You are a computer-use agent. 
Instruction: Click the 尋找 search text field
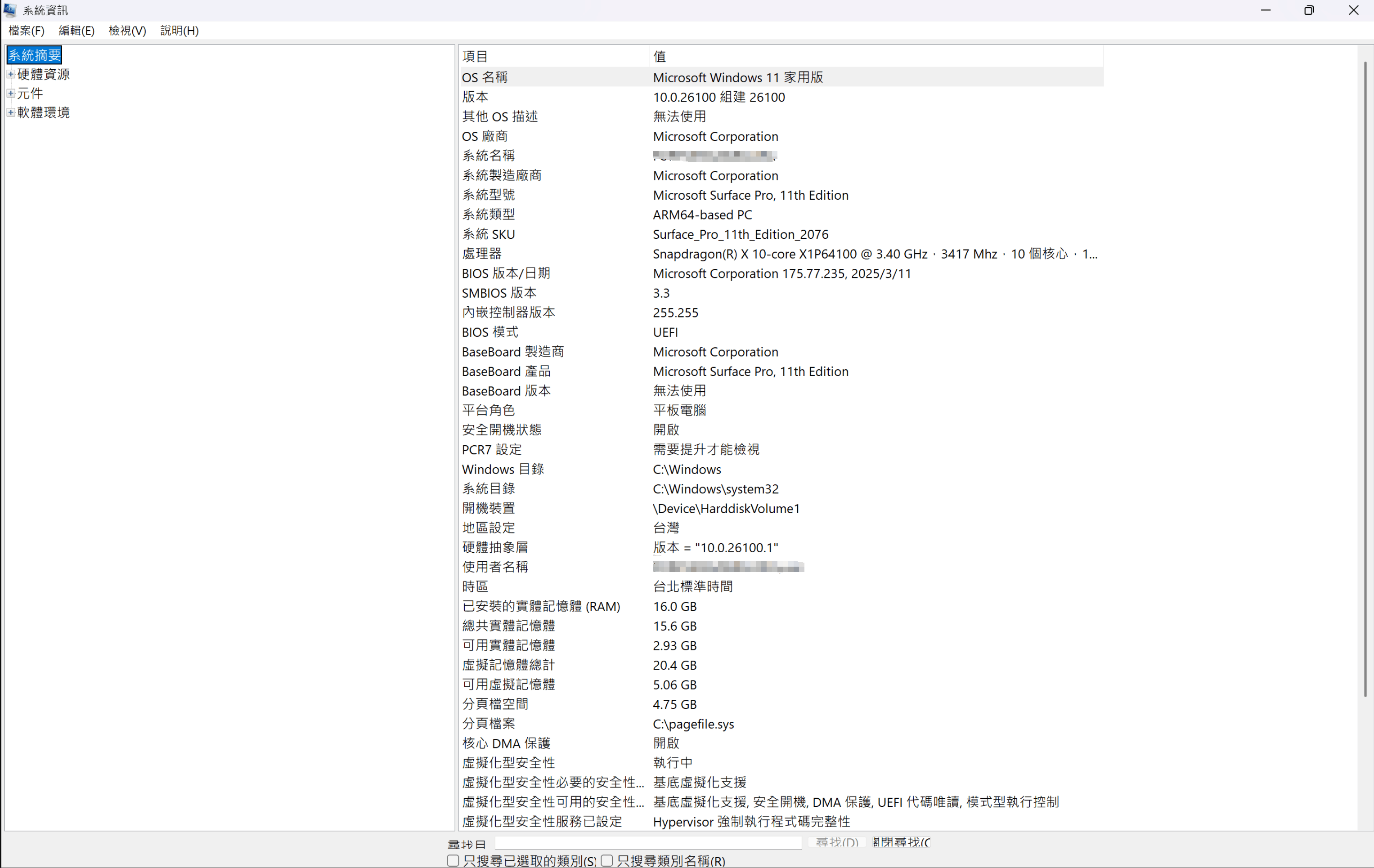point(647,842)
